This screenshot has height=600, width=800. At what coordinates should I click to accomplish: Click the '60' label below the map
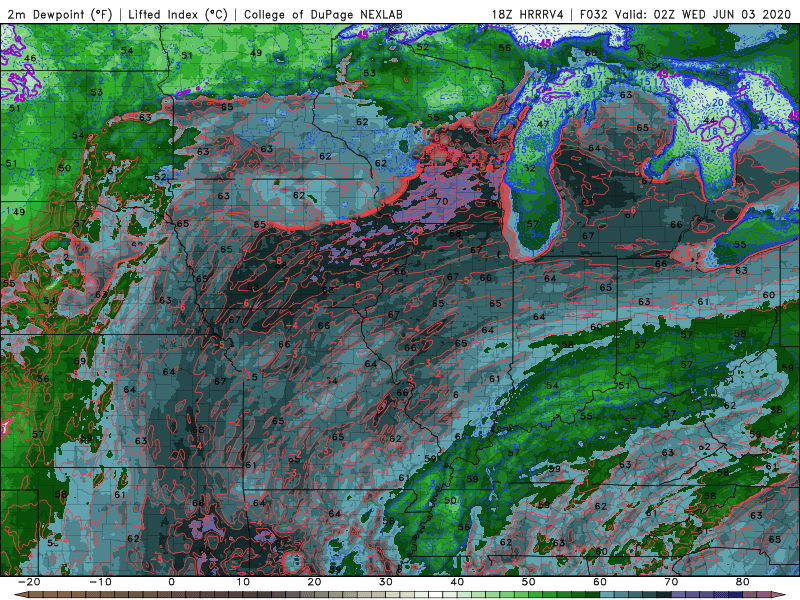(x=600, y=582)
